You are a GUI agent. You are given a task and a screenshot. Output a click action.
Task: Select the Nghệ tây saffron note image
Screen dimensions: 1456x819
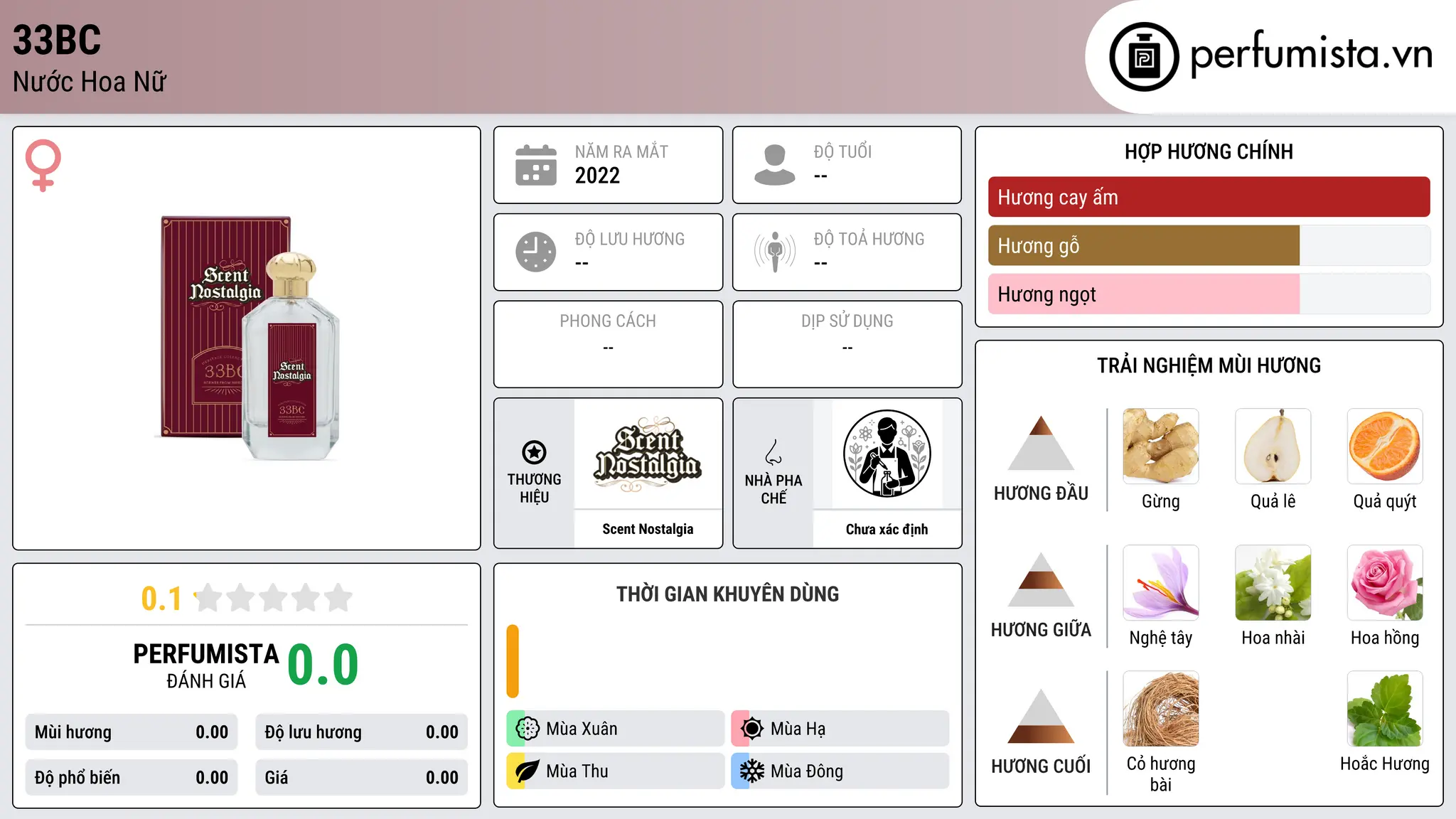1161,583
